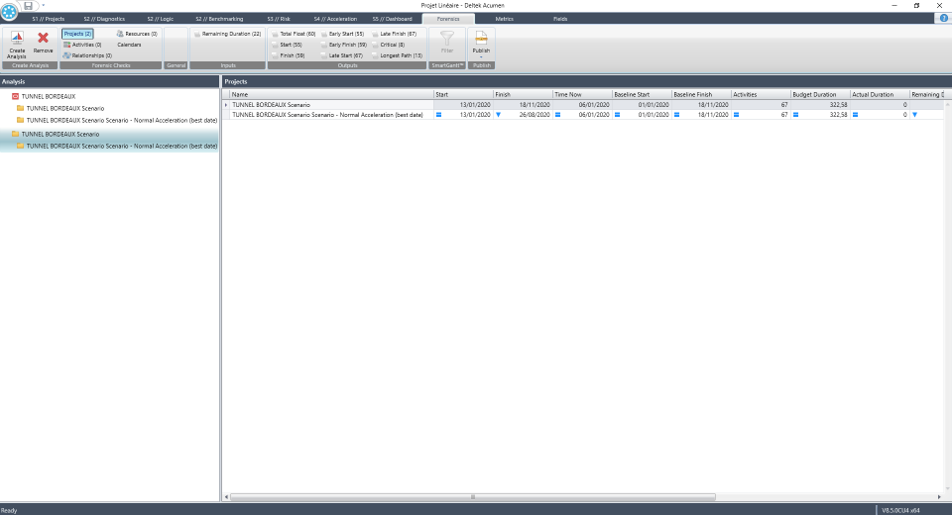Toggle Late Start (67) checkbox
This screenshot has width=952, height=515.
324,56
